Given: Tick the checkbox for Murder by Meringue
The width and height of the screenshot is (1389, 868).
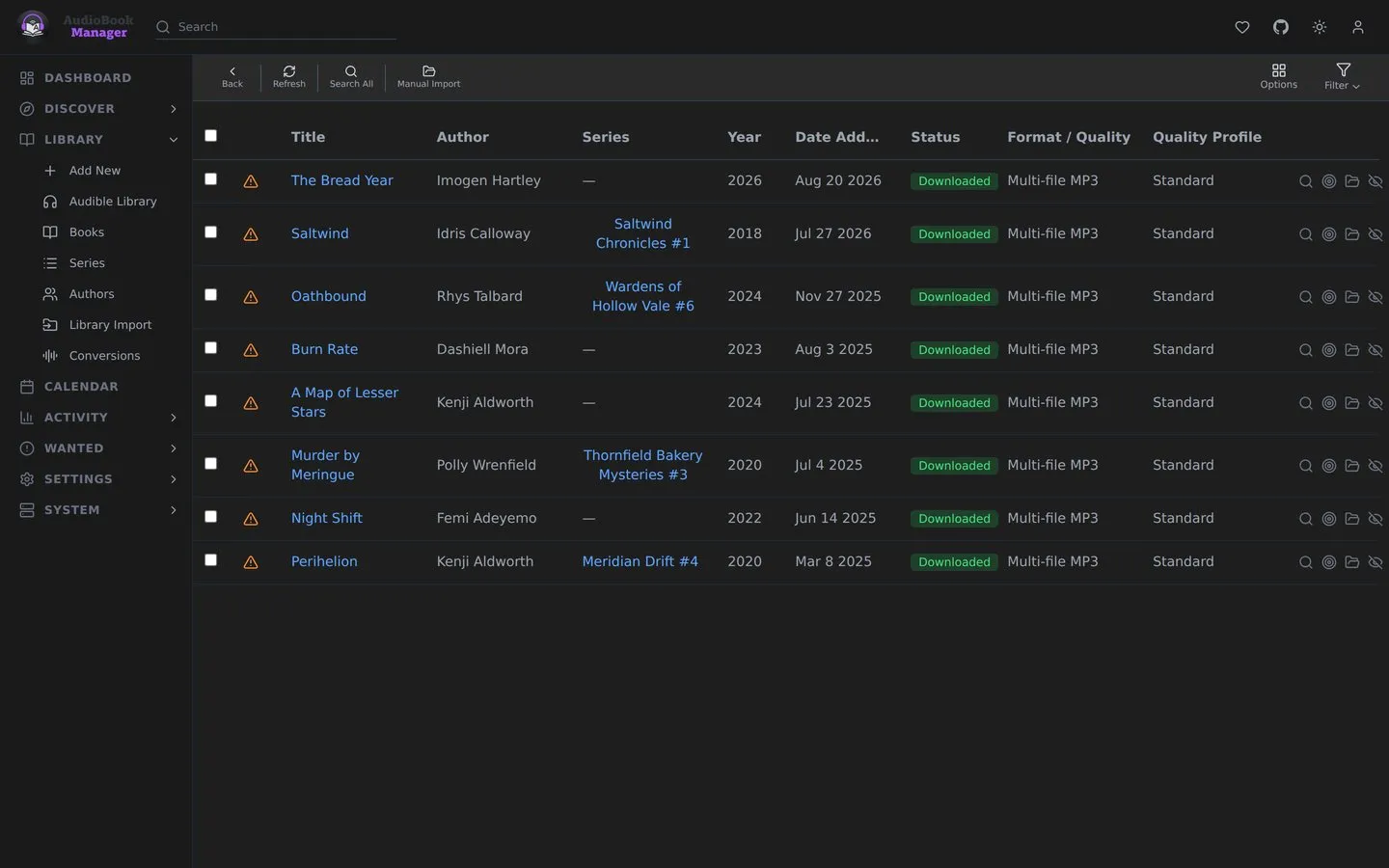Looking at the screenshot, I should point(210,464).
